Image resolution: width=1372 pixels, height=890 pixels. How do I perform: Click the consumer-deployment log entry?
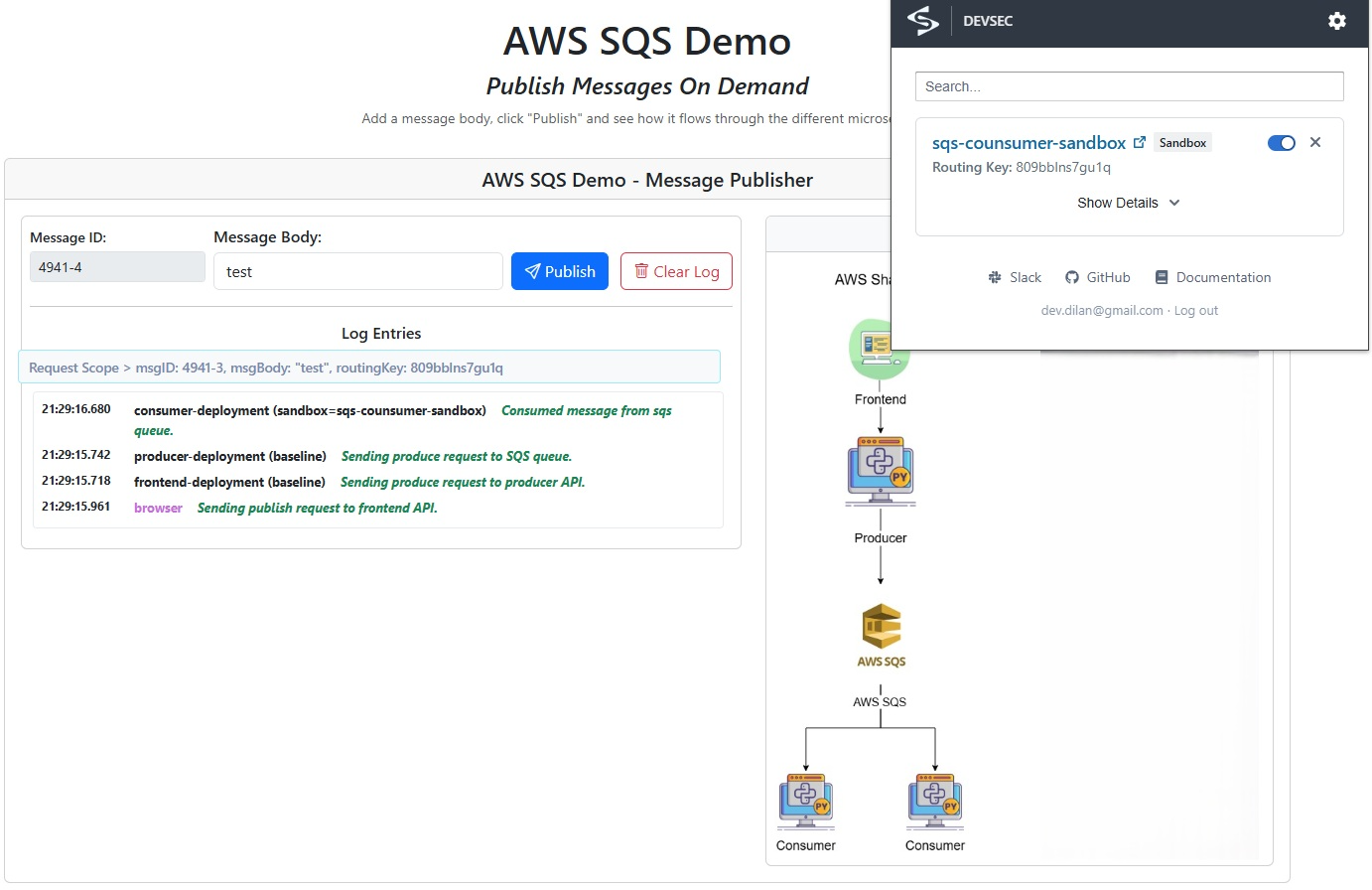378,420
